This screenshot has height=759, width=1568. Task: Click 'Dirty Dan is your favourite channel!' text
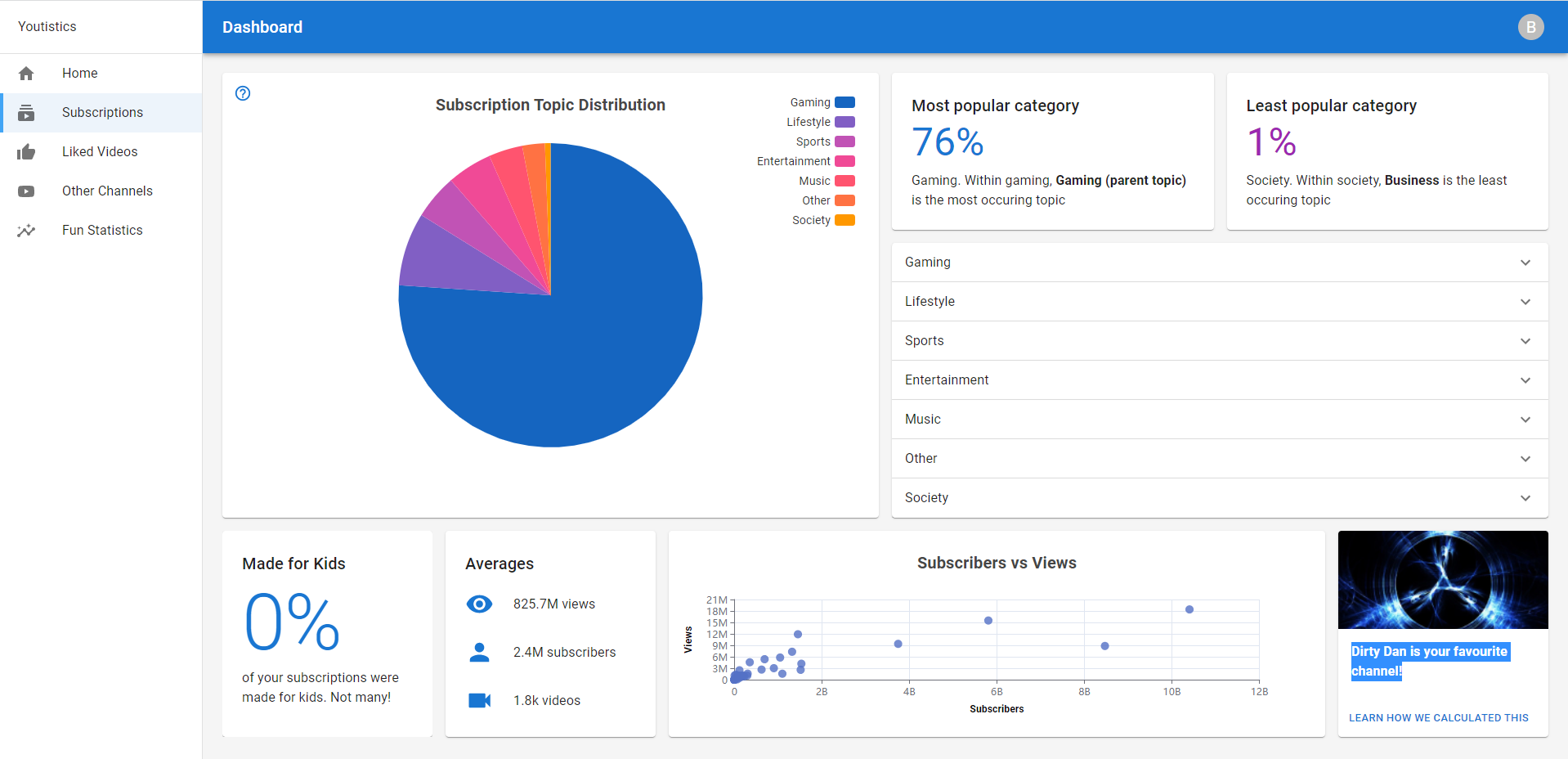pyautogui.click(x=1430, y=661)
